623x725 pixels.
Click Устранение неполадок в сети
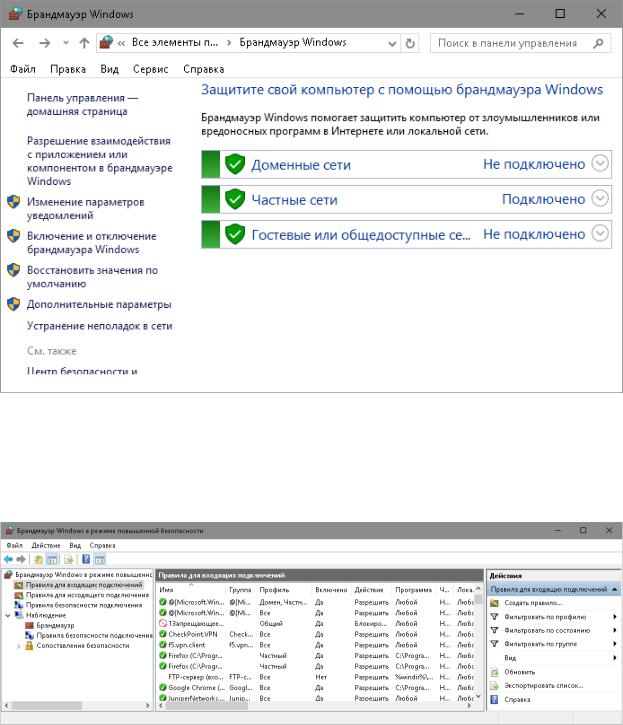click(99, 326)
